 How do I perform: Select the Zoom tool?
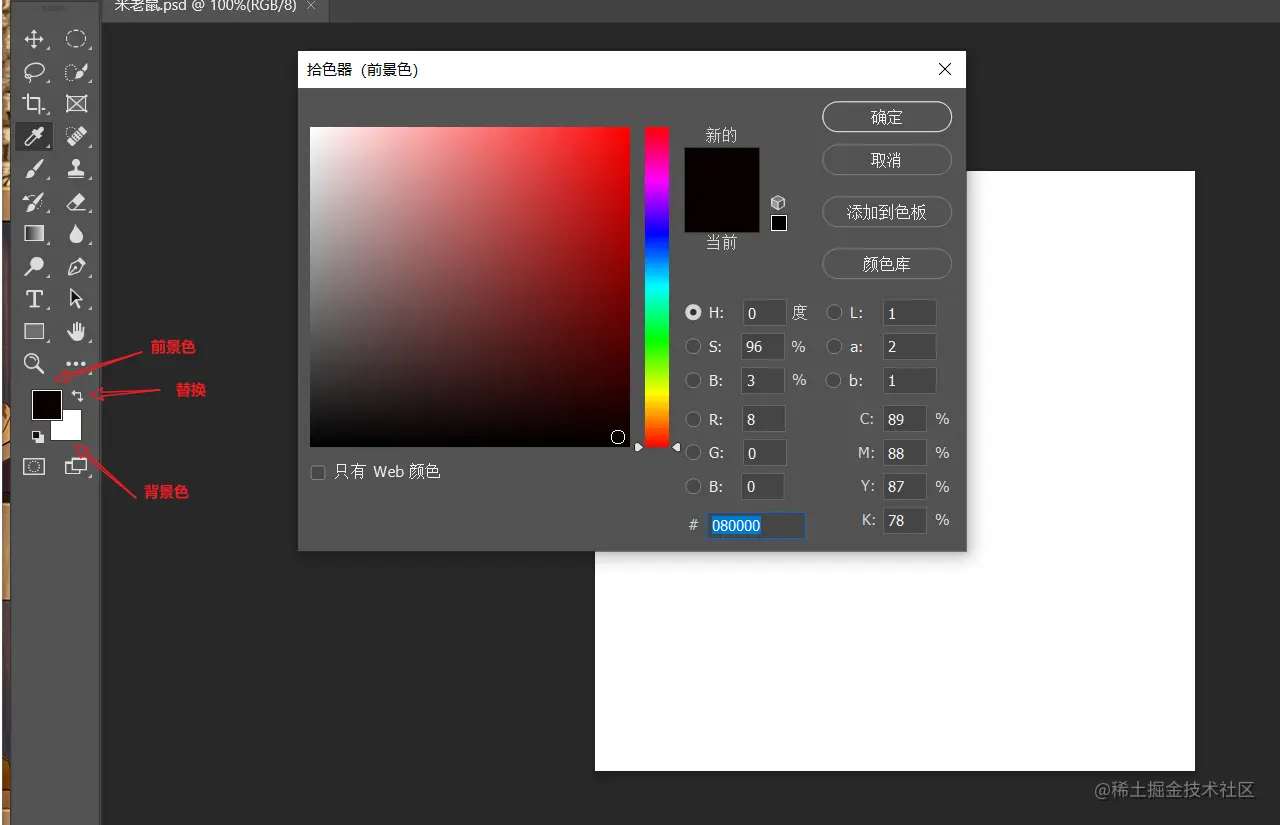pos(34,364)
